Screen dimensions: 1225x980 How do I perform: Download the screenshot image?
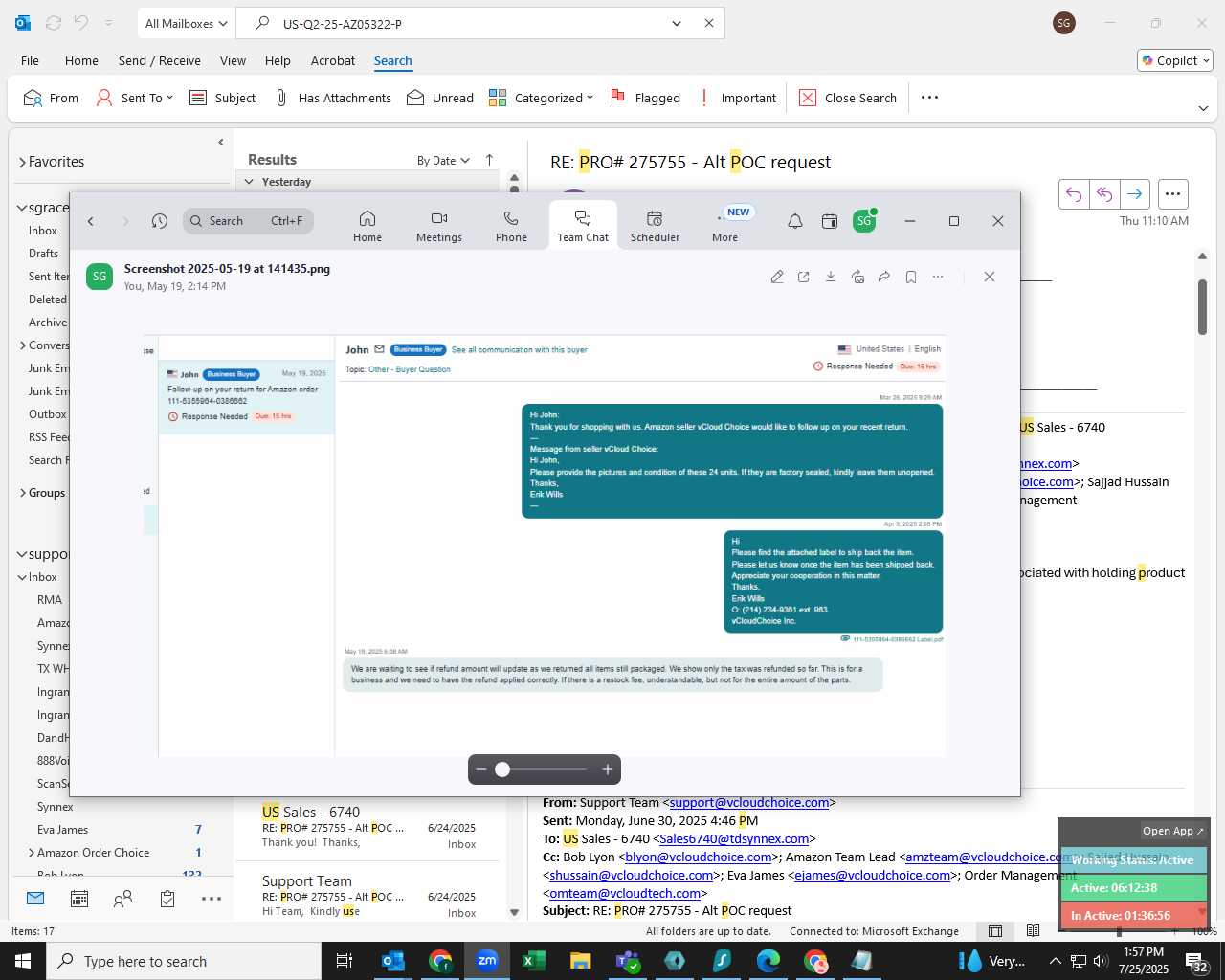click(831, 277)
